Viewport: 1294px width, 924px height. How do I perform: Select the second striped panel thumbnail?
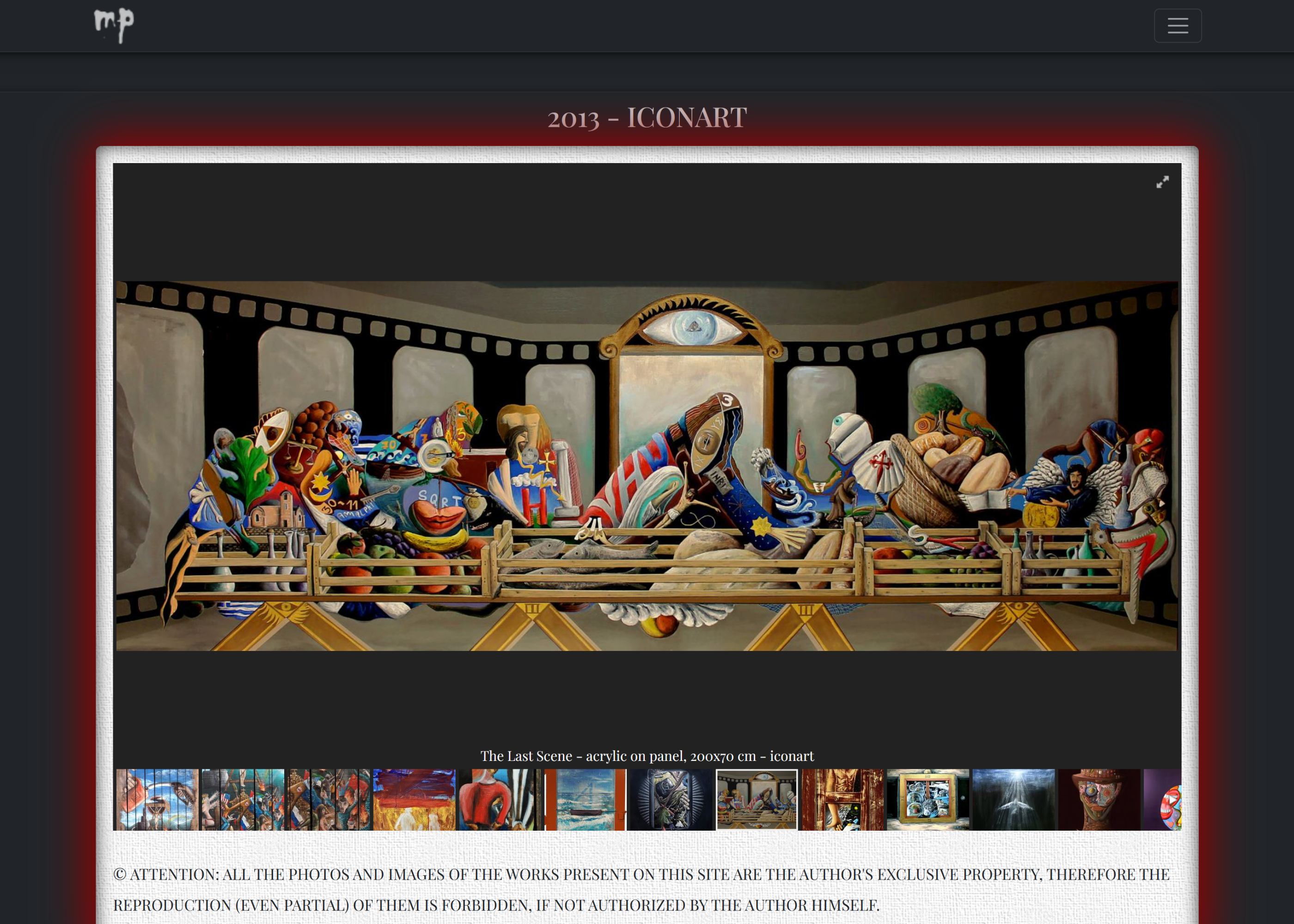coord(243,799)
